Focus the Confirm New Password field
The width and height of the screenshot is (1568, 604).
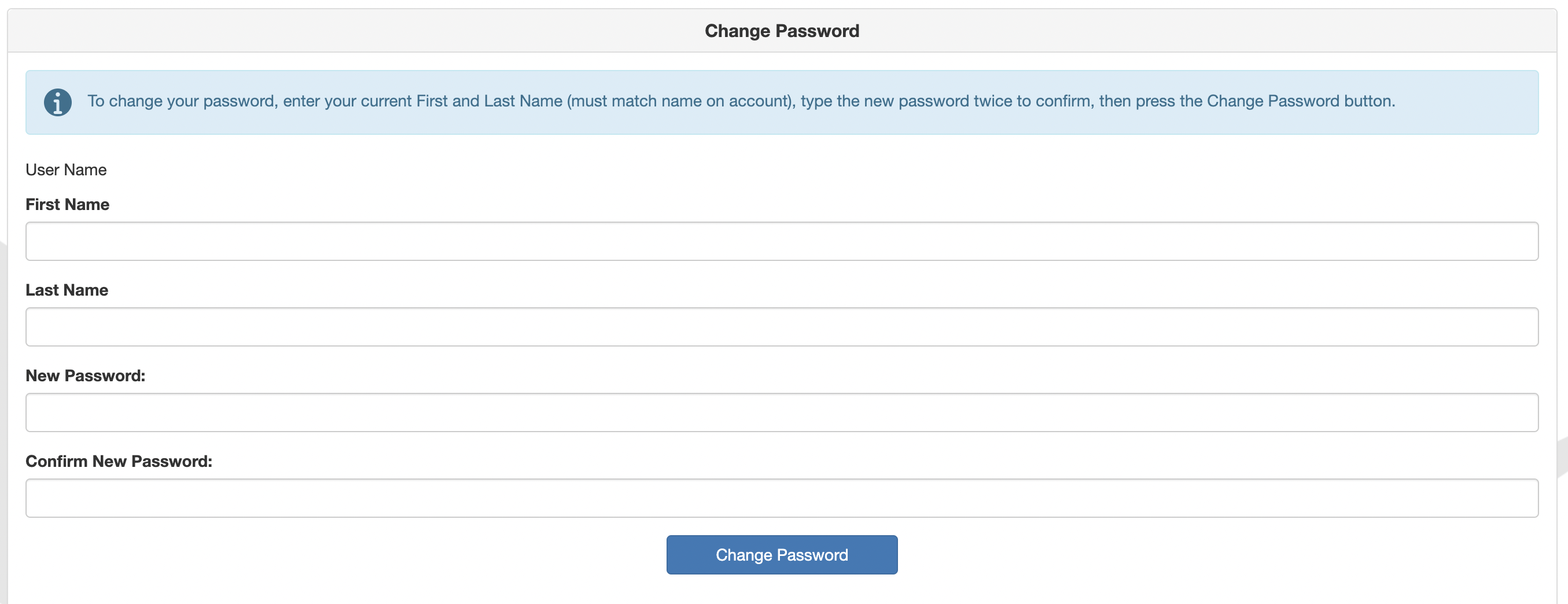click(782, 498)
